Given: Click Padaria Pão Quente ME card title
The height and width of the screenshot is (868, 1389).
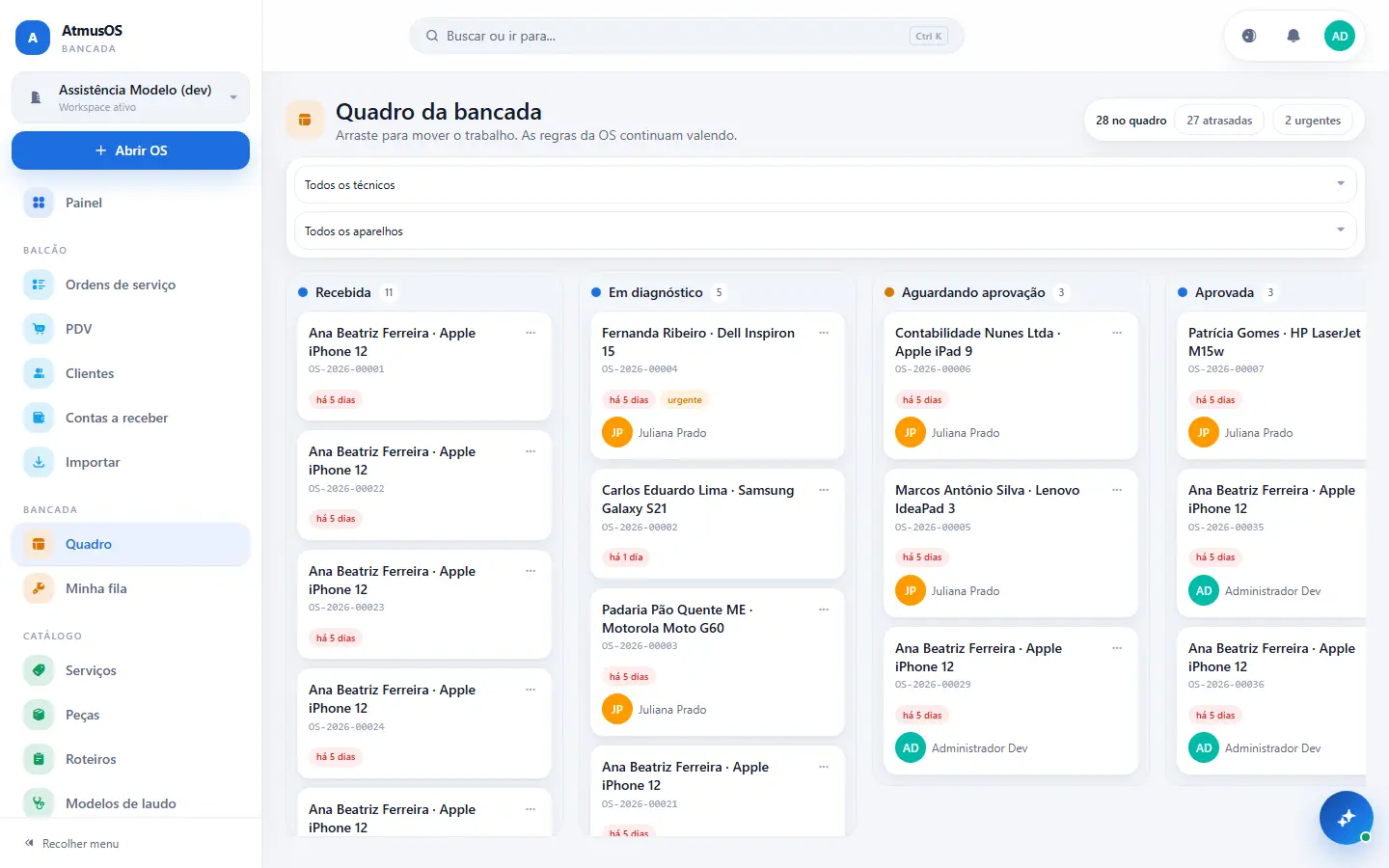Looking at the screenshot, I should click(x=677, y=618).
